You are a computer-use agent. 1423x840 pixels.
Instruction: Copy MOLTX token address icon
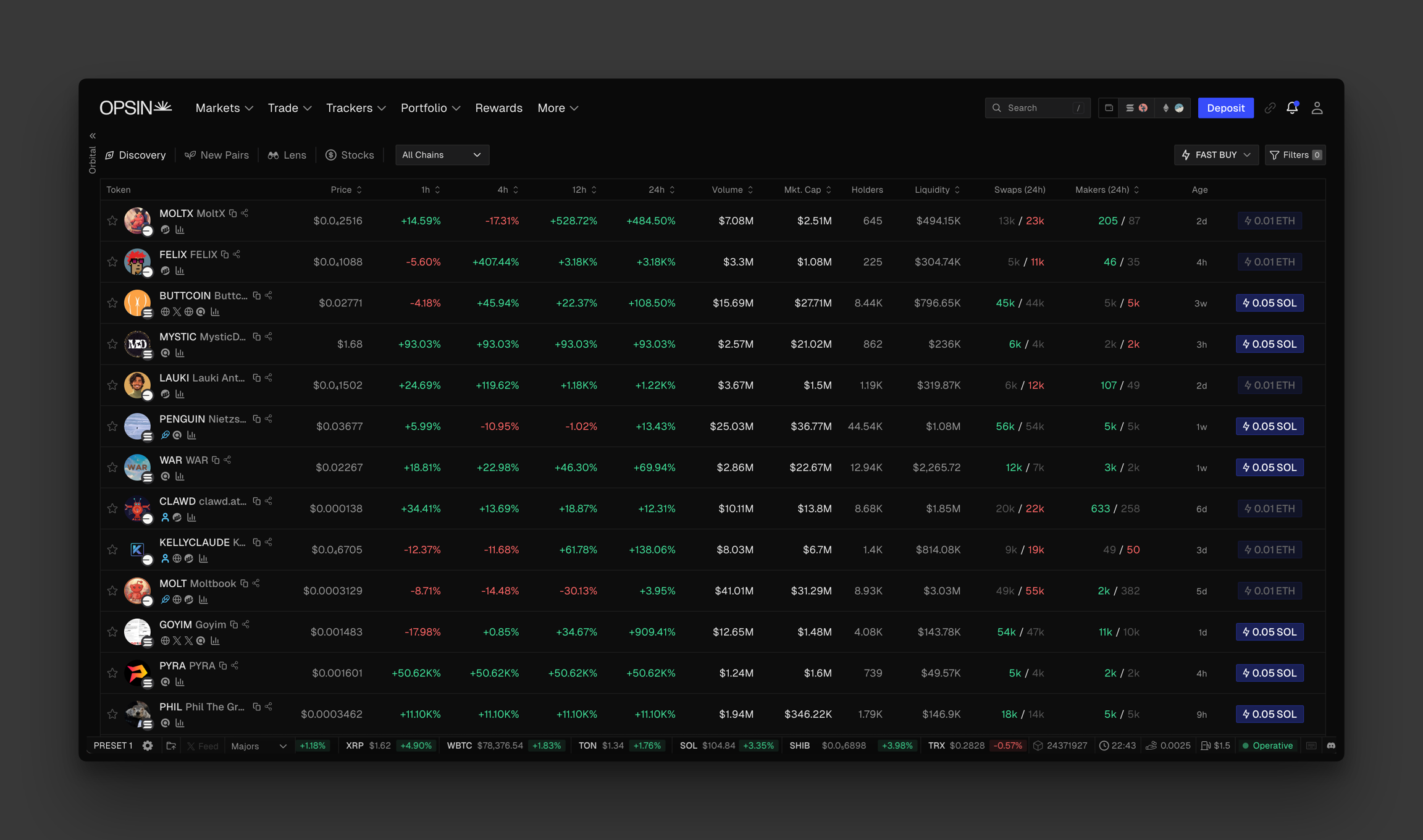point(233,213)
